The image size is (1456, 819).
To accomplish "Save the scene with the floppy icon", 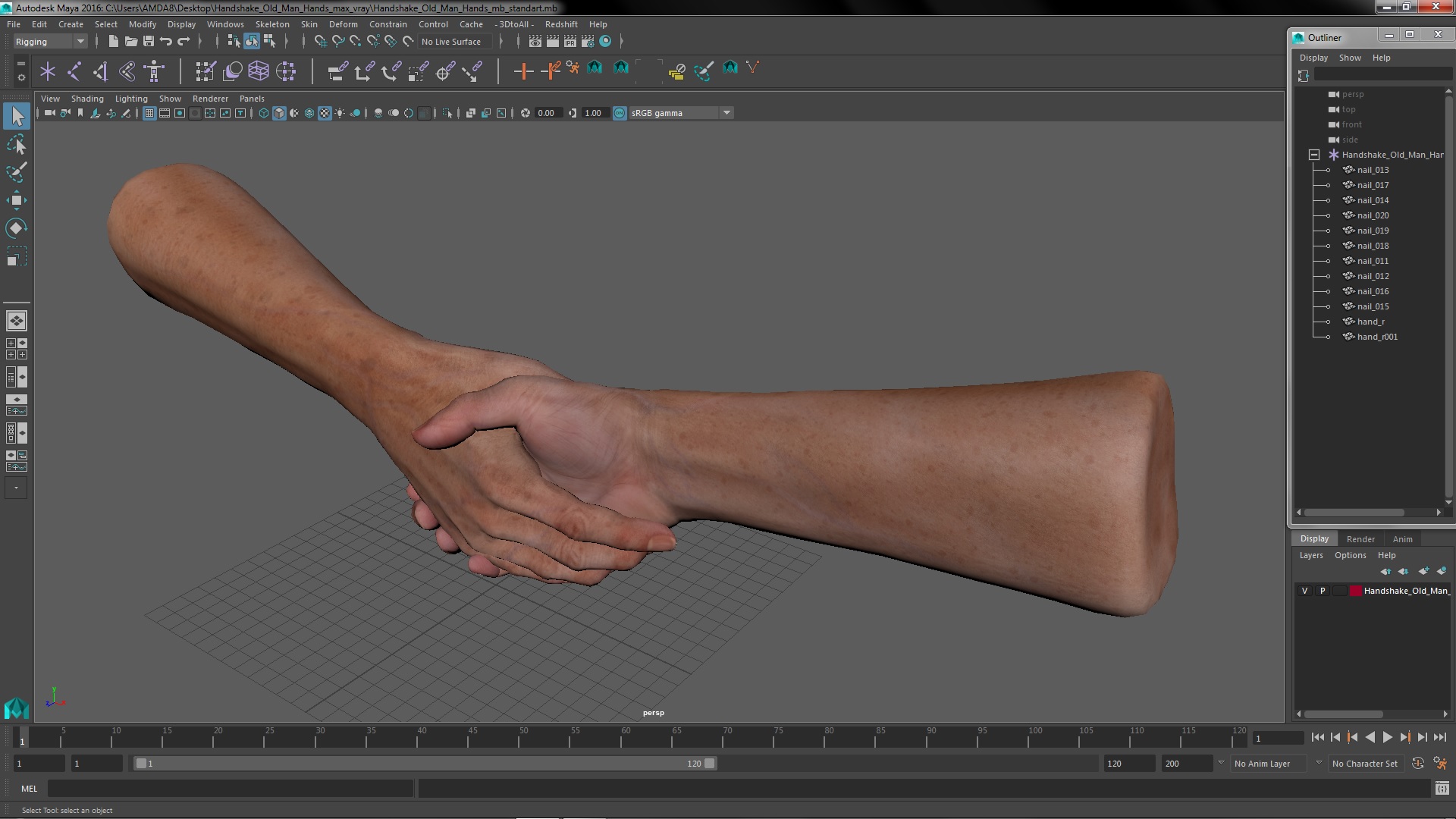I will pyautogui.click(x=148, y=41).
